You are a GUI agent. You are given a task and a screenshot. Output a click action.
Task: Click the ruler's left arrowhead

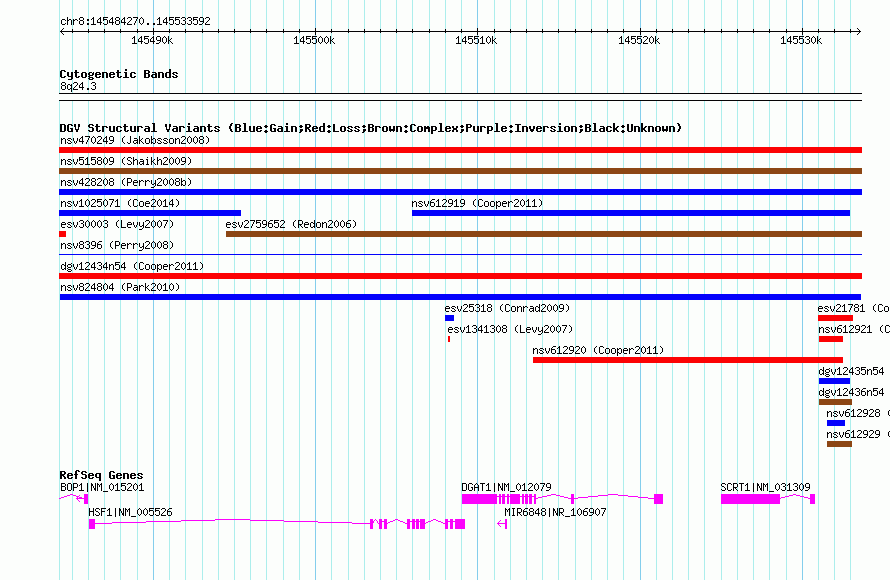pos(62,31)
